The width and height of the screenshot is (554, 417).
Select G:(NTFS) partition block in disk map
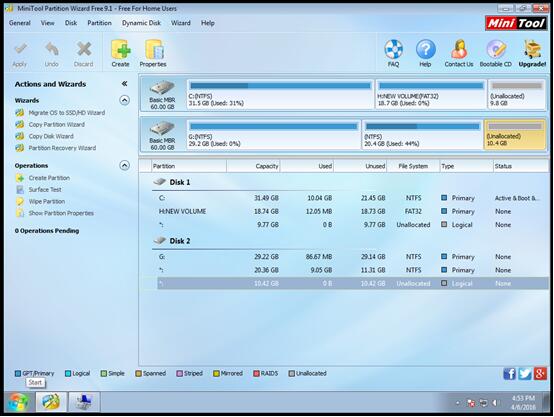pyautogui.click(x=274, y=135)
